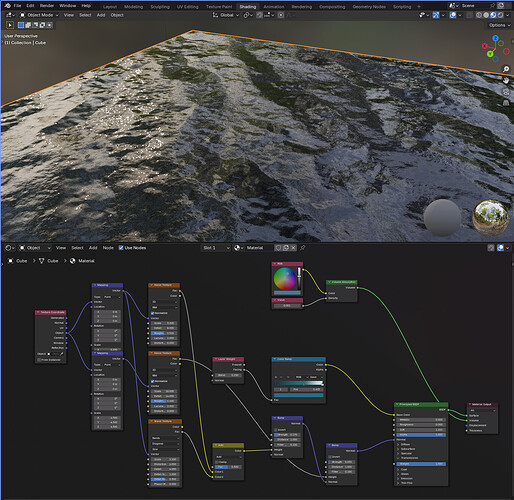Toggle Clamp checkbox in the Add mix node
514x500 pixels.
217,462
